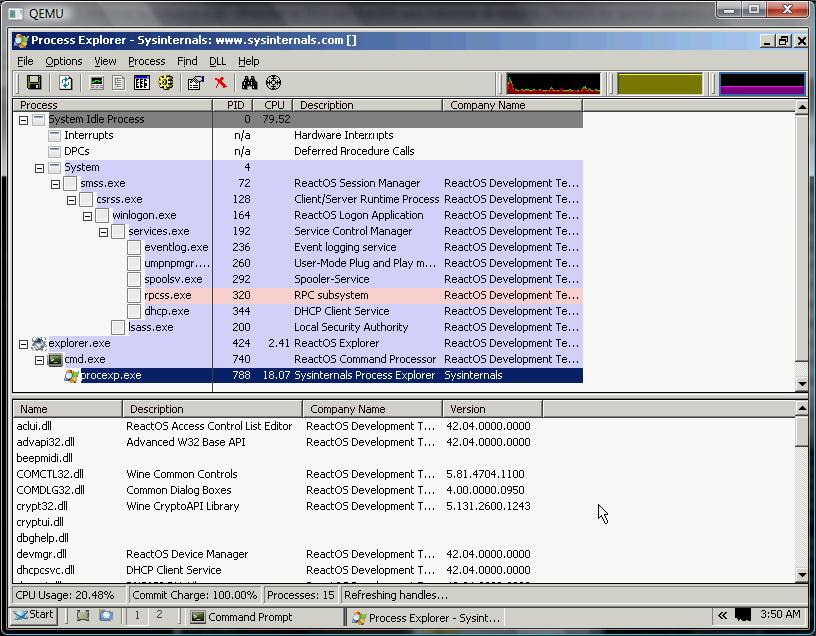Sort by CPU column header
The height and width of the screenshot is (636, 816).
click(273, 105)
